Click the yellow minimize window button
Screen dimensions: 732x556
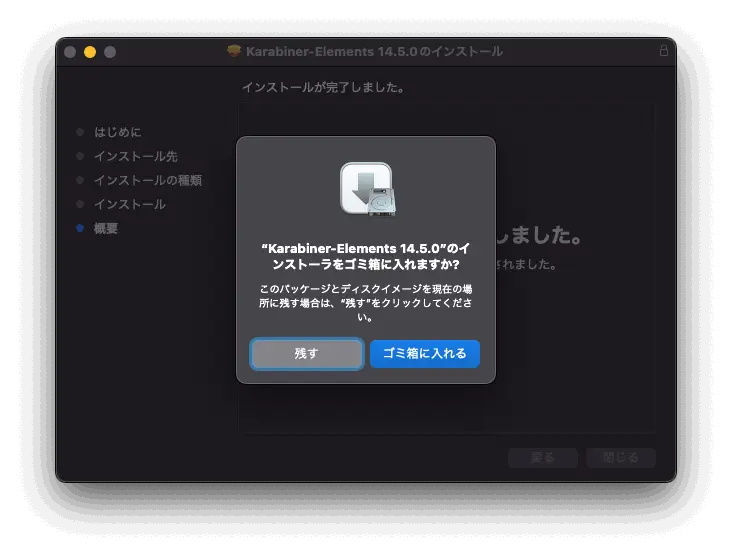pos(90,52)
